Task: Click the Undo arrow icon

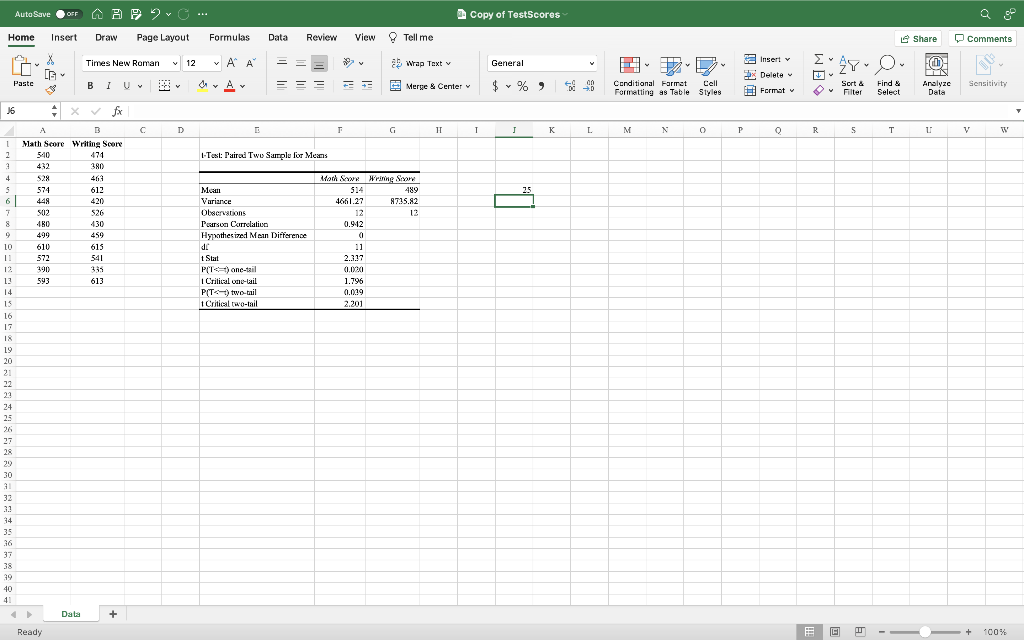Action: pos(155,14)
